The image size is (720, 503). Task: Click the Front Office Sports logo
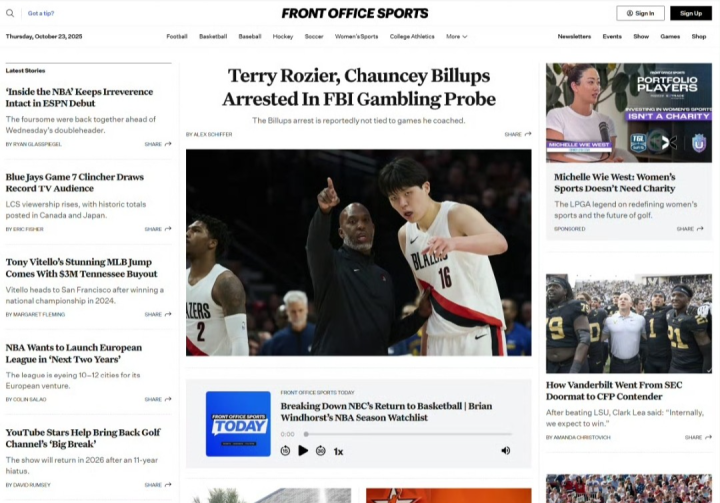point(355,13)
